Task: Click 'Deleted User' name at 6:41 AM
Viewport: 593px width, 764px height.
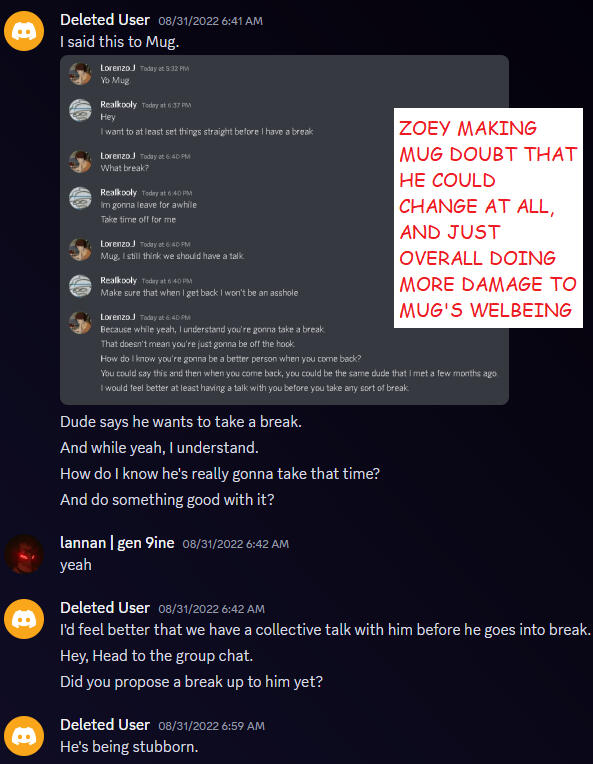Action: [x=105, y=20]
